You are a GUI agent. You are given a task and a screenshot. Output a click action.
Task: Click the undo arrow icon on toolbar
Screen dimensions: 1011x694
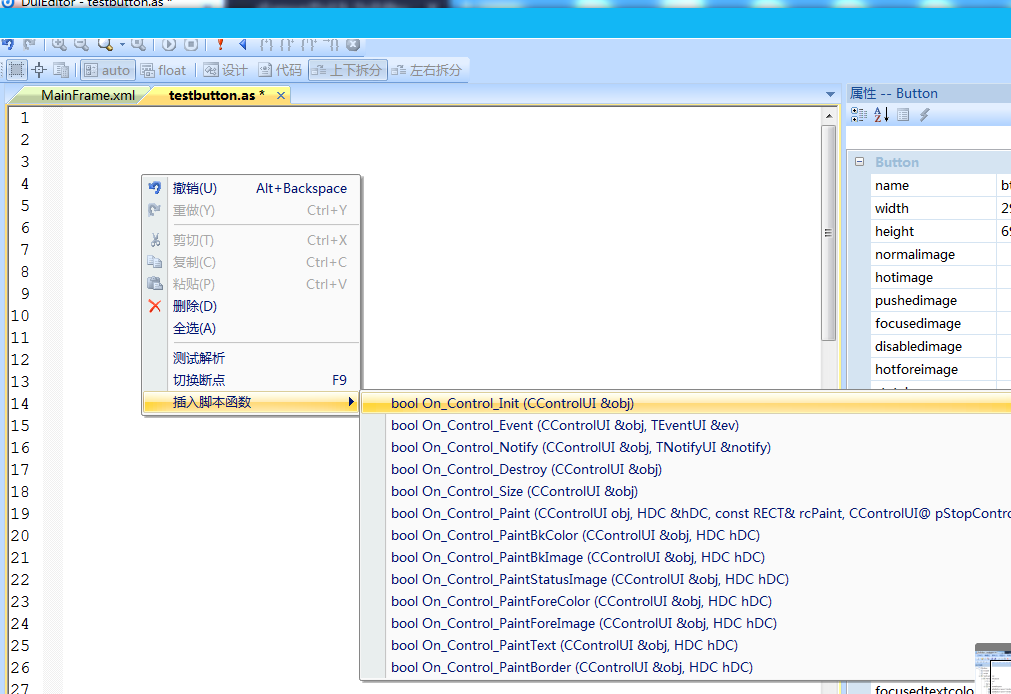(8, 45)
